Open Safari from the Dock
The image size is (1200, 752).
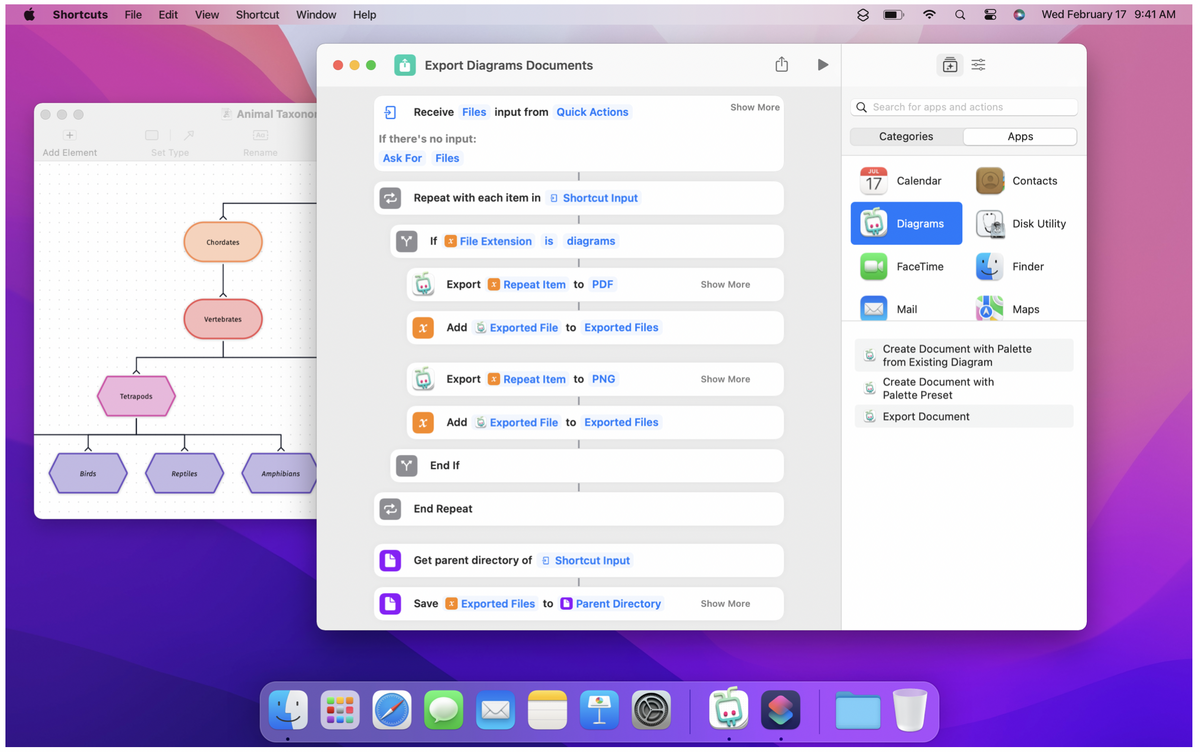[392, 711]
